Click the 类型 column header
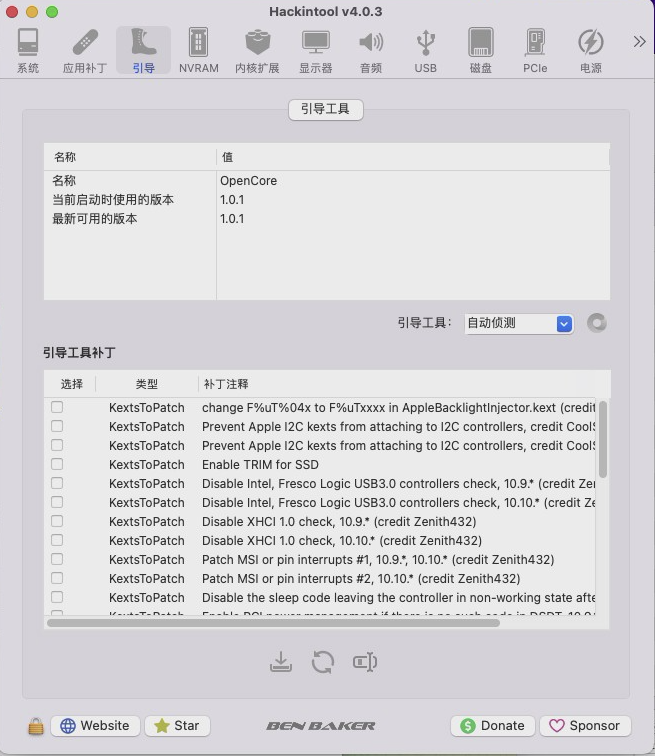Image resolution: width=655 pixels, height=756 pixels. coord(147,384)
